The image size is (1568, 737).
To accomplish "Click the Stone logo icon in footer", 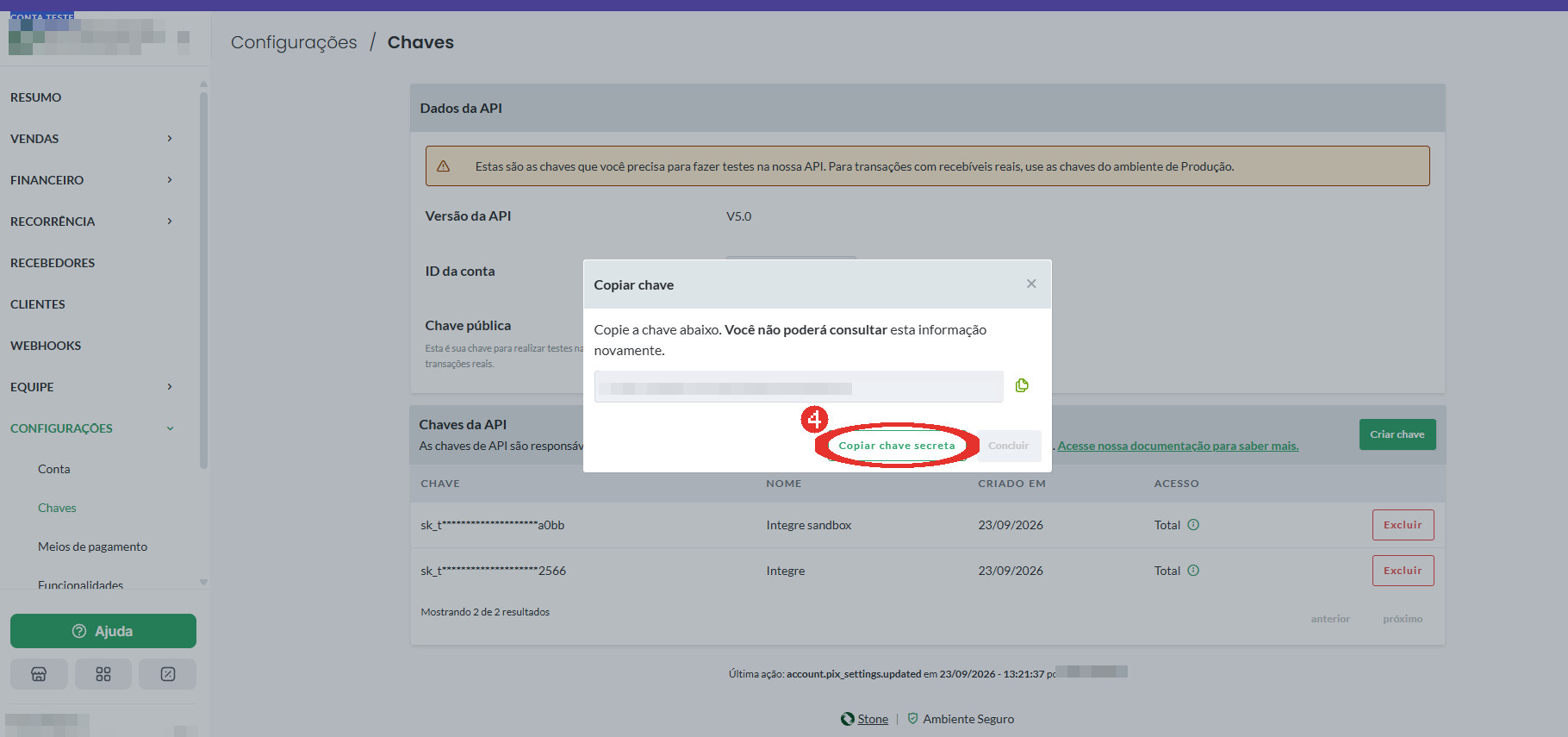I will [x=848, y=719].
